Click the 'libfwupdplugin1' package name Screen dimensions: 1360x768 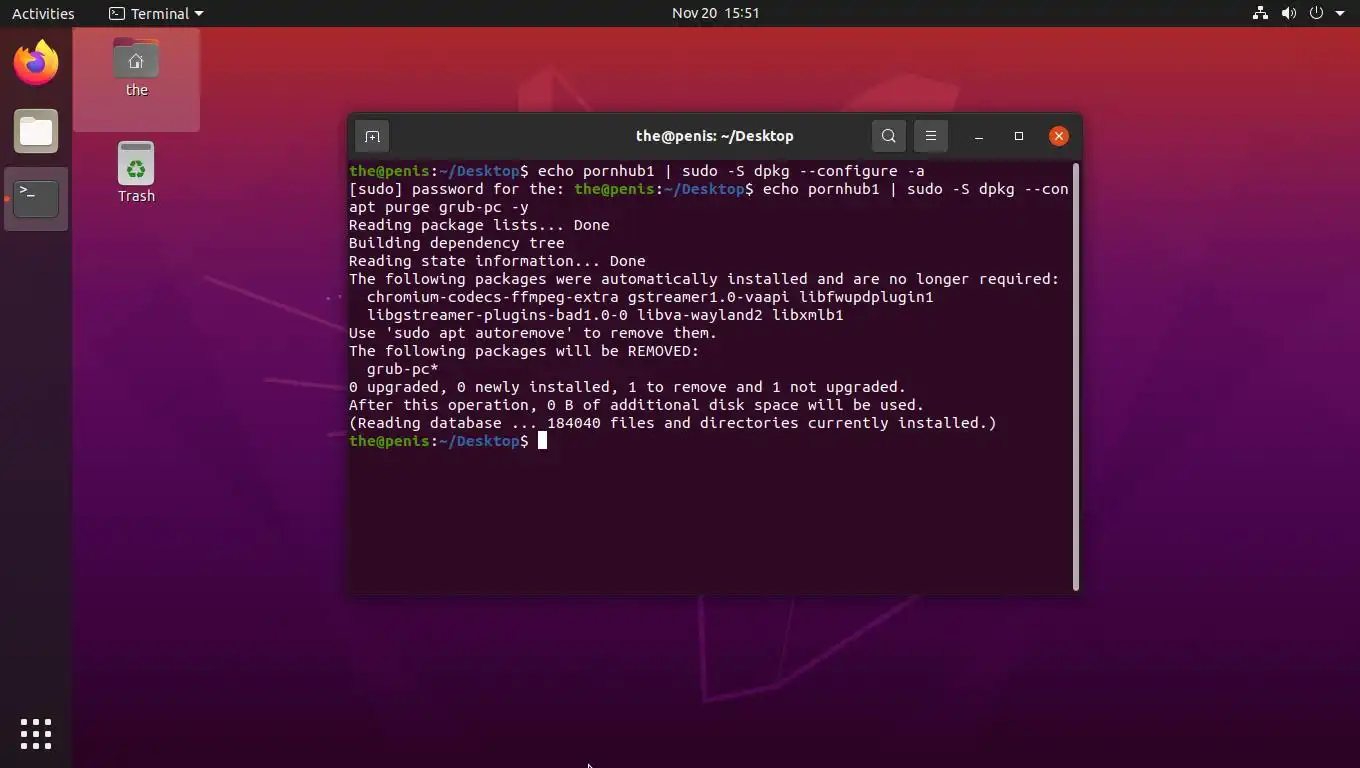866,297
